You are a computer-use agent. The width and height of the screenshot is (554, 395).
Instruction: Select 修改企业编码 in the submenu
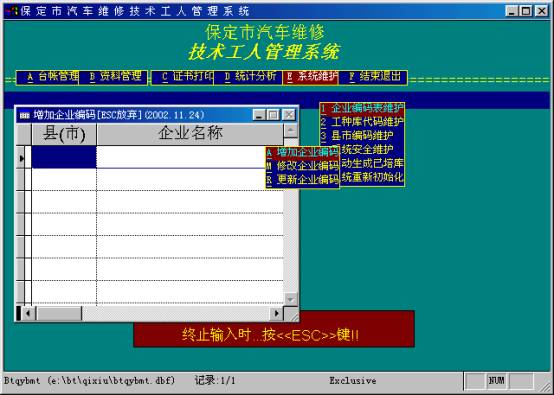click(303, 166)
